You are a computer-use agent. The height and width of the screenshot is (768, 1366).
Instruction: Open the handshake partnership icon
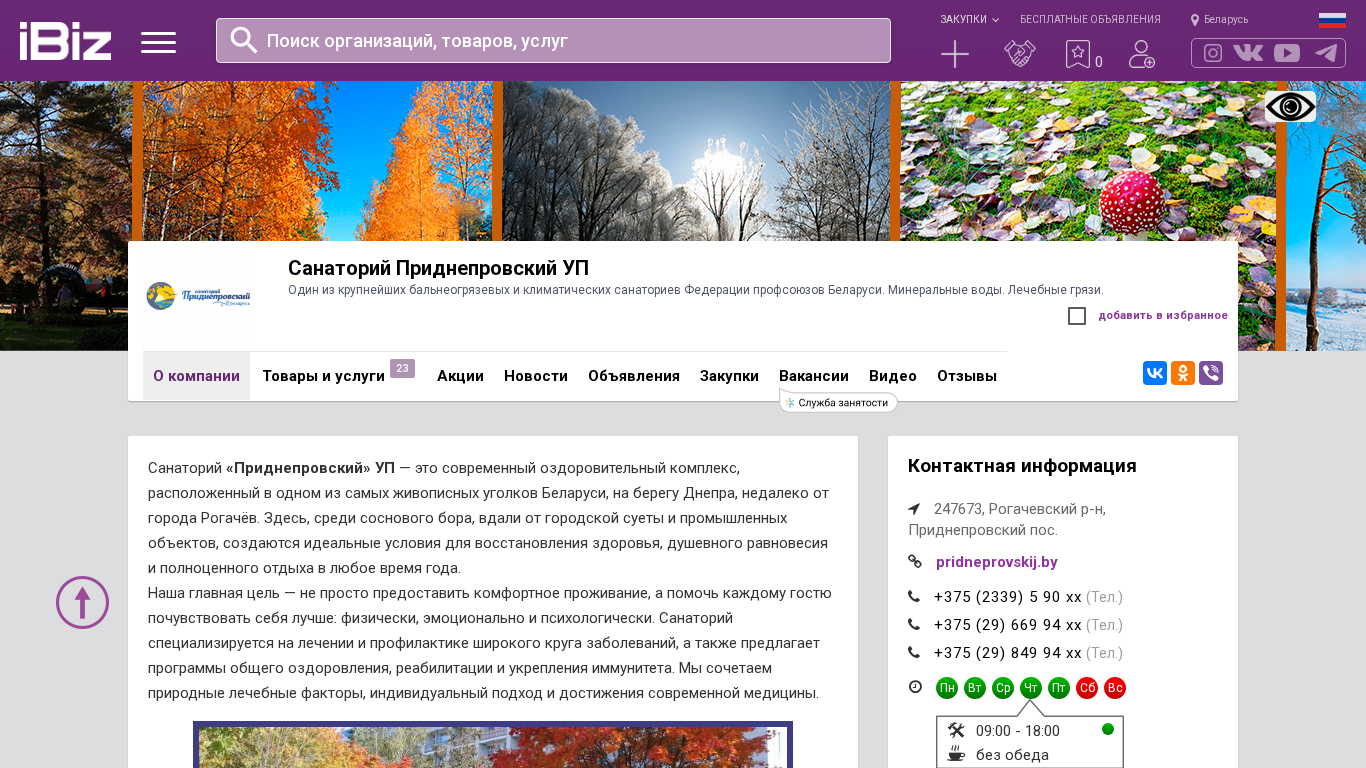pyautogui.click(x=1020, y=54)
